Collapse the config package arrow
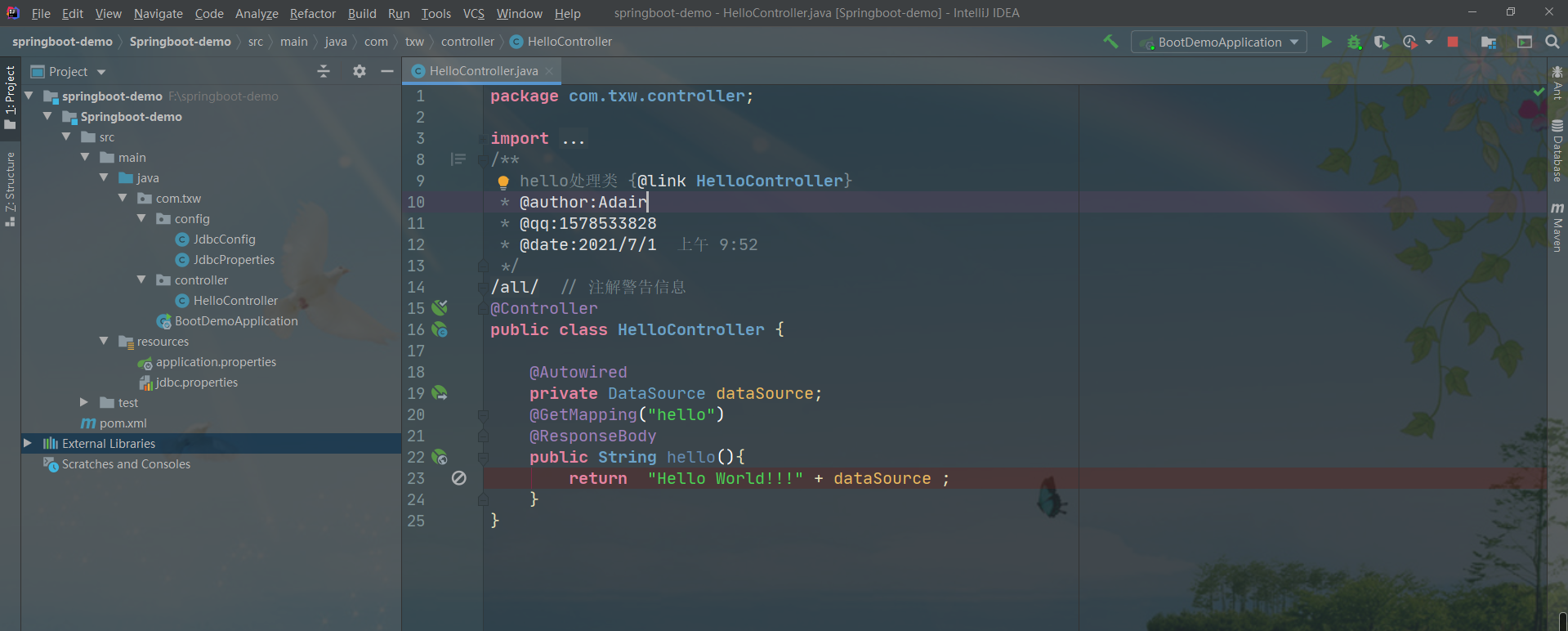Image resolution: width=1568 pixels, height=631 pixels. click(x=141, y=218)
